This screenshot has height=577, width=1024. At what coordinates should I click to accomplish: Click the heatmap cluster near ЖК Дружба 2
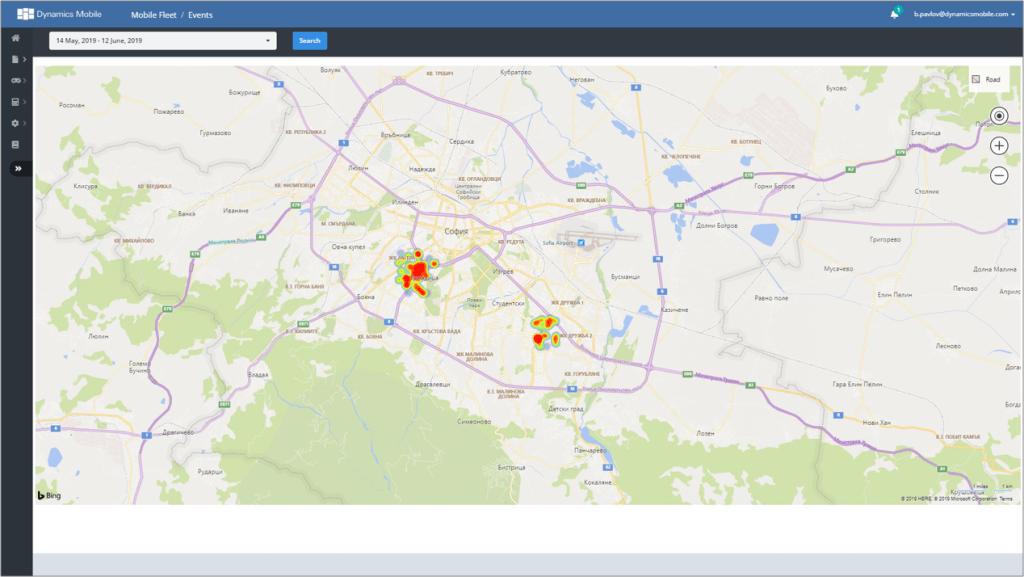(545, 332)
